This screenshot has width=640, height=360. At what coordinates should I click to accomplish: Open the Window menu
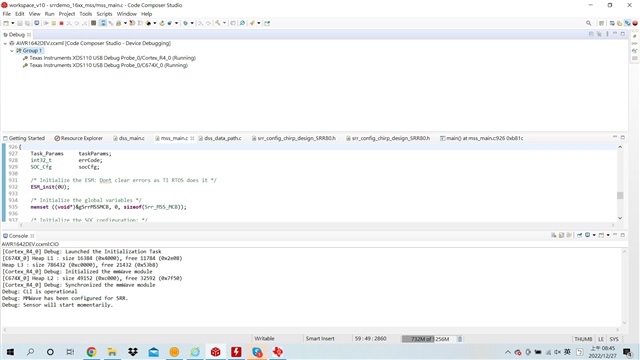tap(127, 14)
